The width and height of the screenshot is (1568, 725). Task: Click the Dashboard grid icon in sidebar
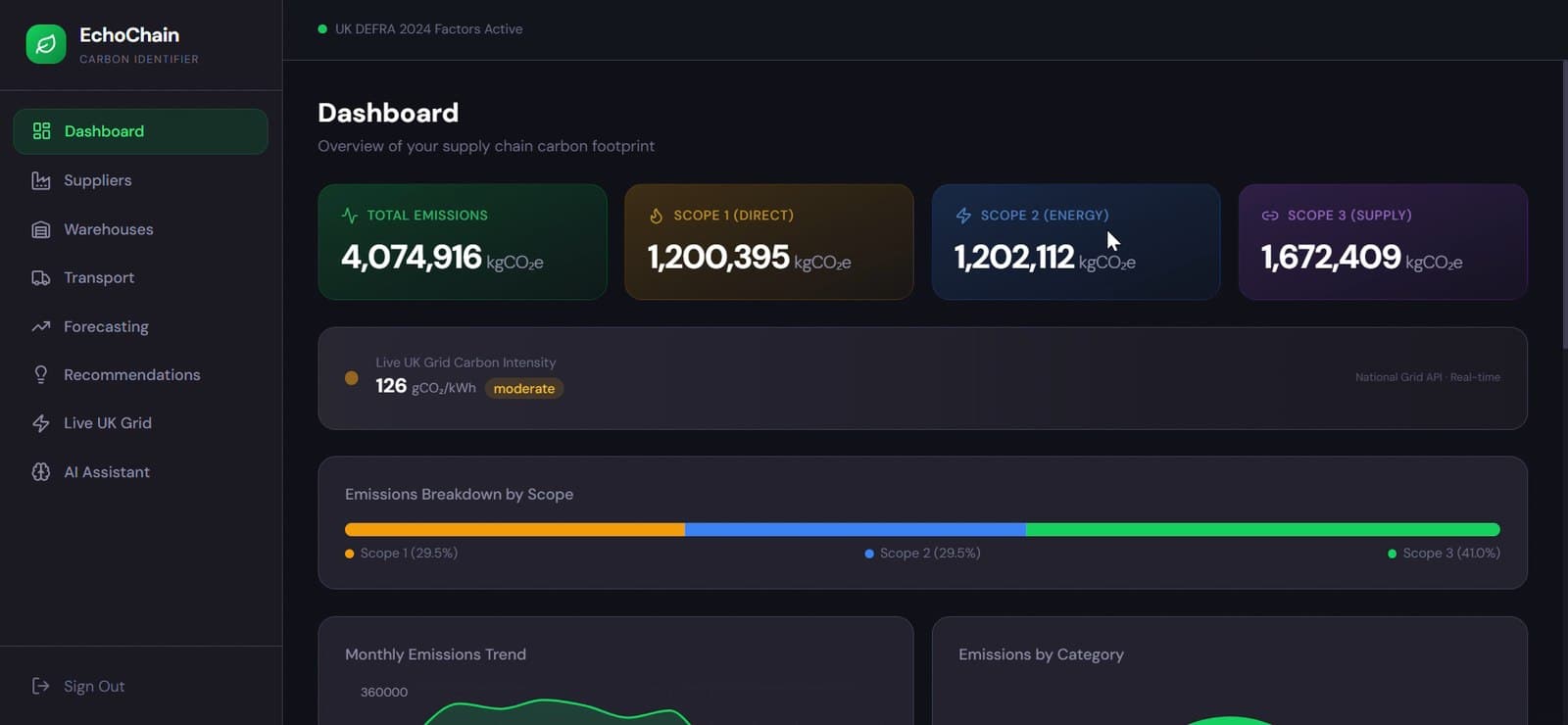pos(41,131)
